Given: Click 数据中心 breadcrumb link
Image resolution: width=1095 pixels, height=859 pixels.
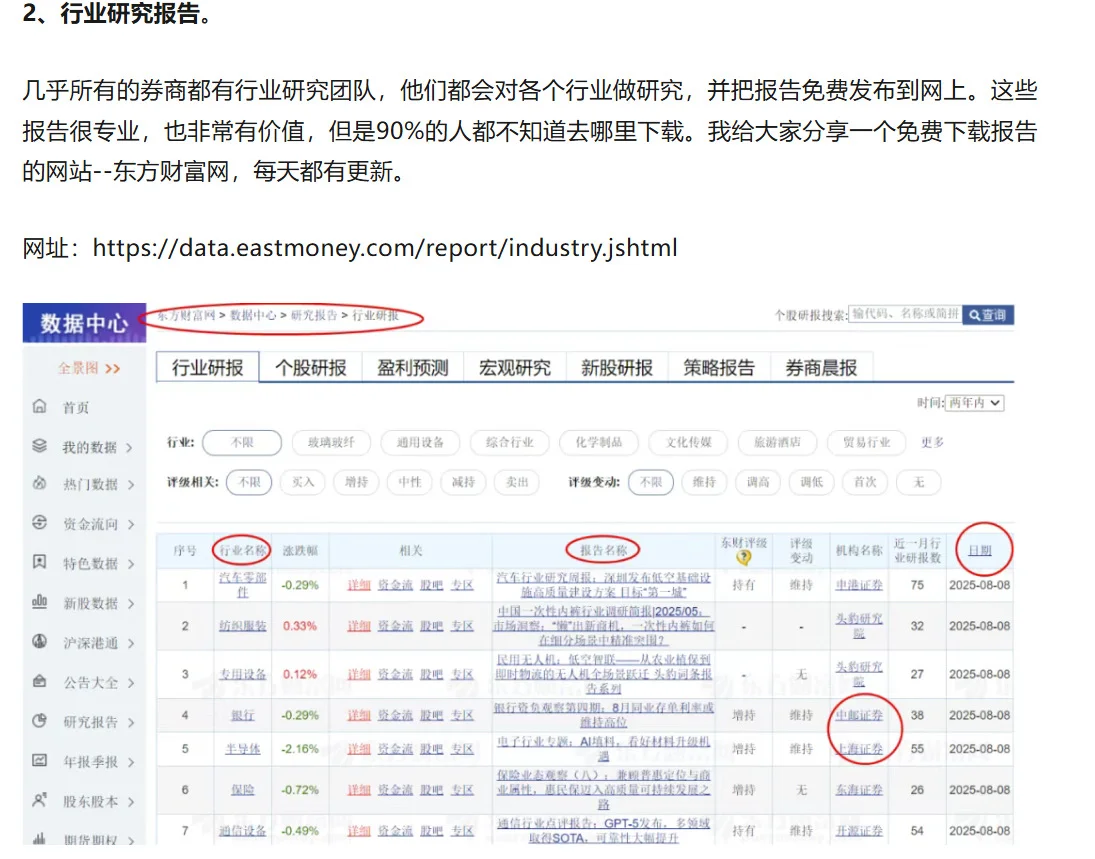Looking at the screenshot, I should coord(253,316).
